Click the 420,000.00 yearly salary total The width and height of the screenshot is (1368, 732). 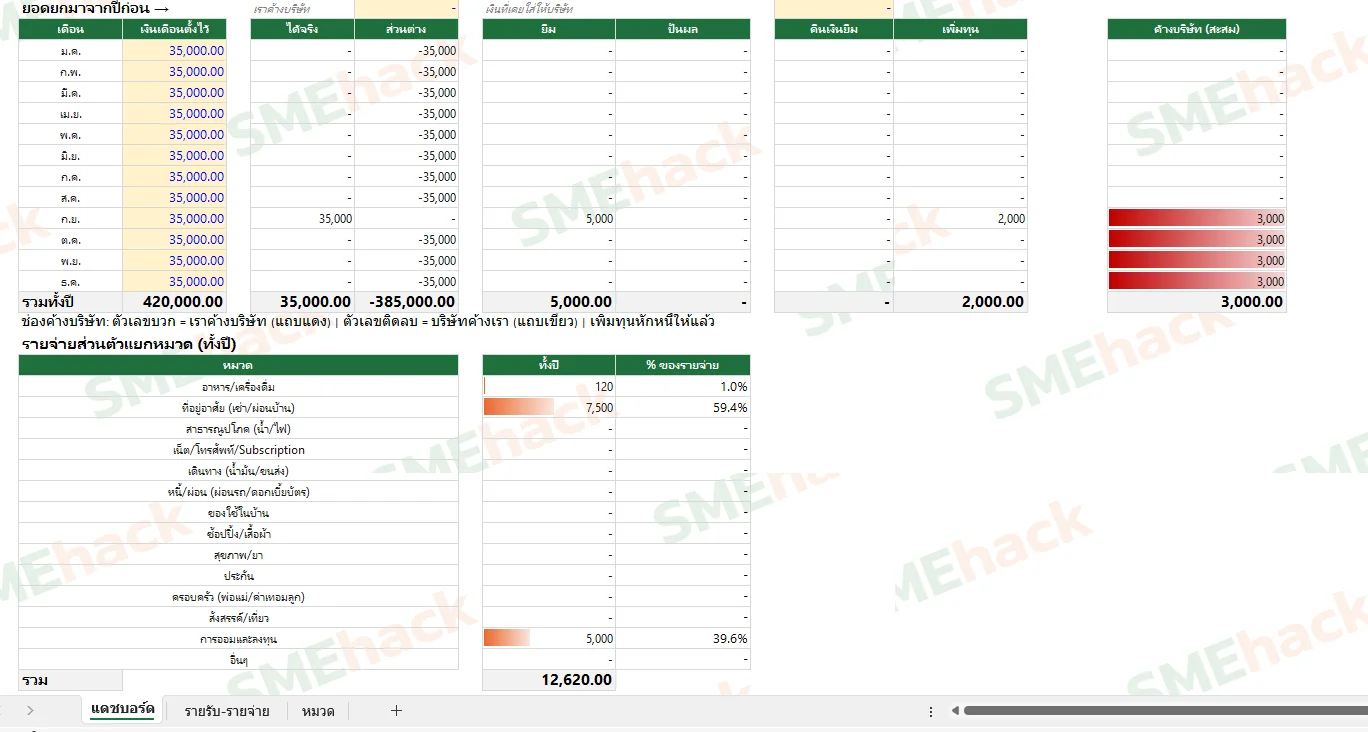(175, 302)
